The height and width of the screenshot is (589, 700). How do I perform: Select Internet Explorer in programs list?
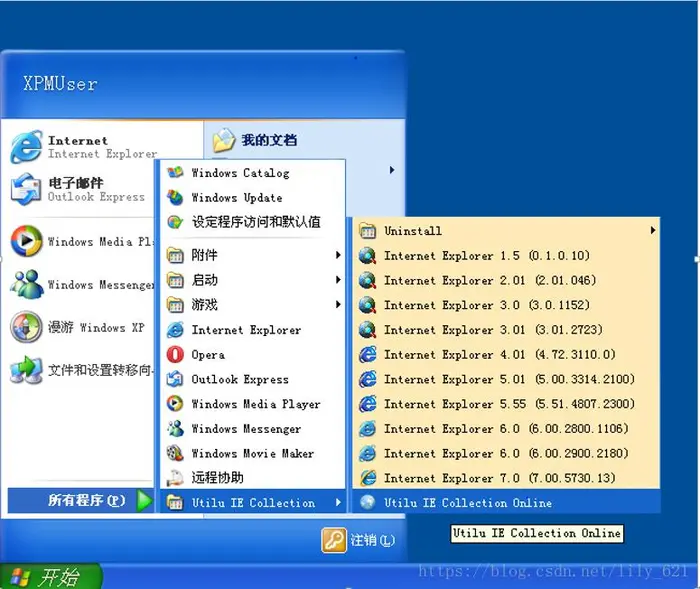253,330
